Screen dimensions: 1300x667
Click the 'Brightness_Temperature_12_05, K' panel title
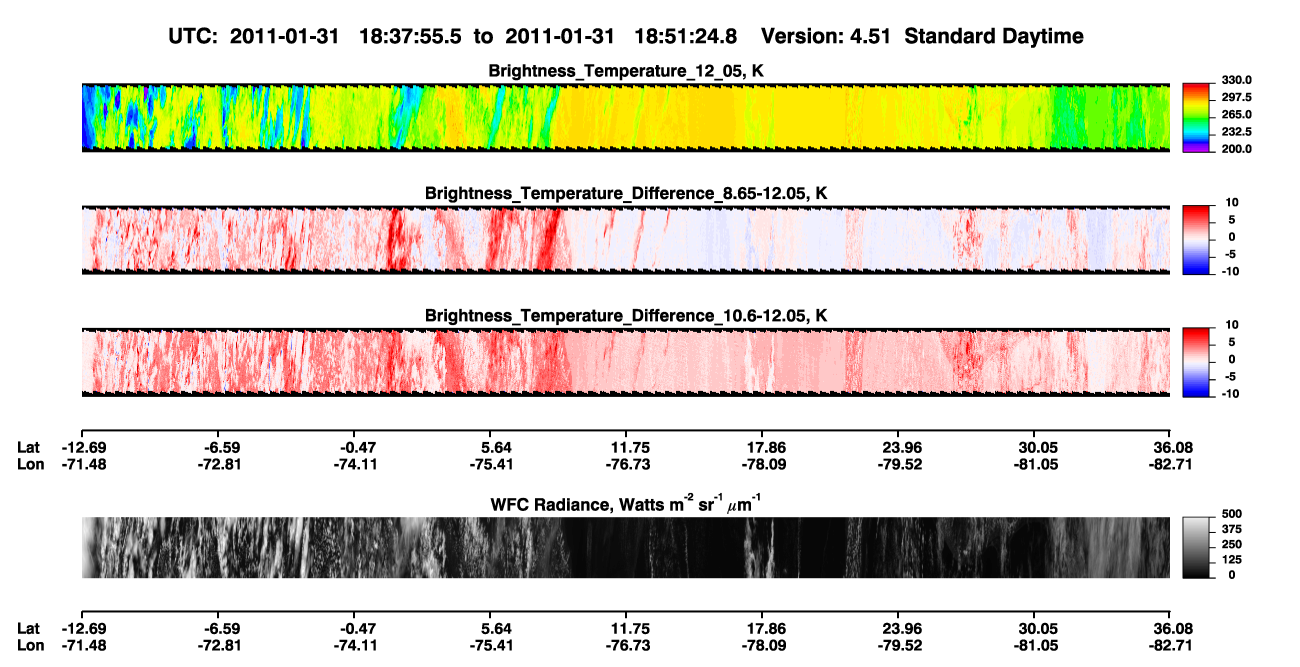[626, 72]
